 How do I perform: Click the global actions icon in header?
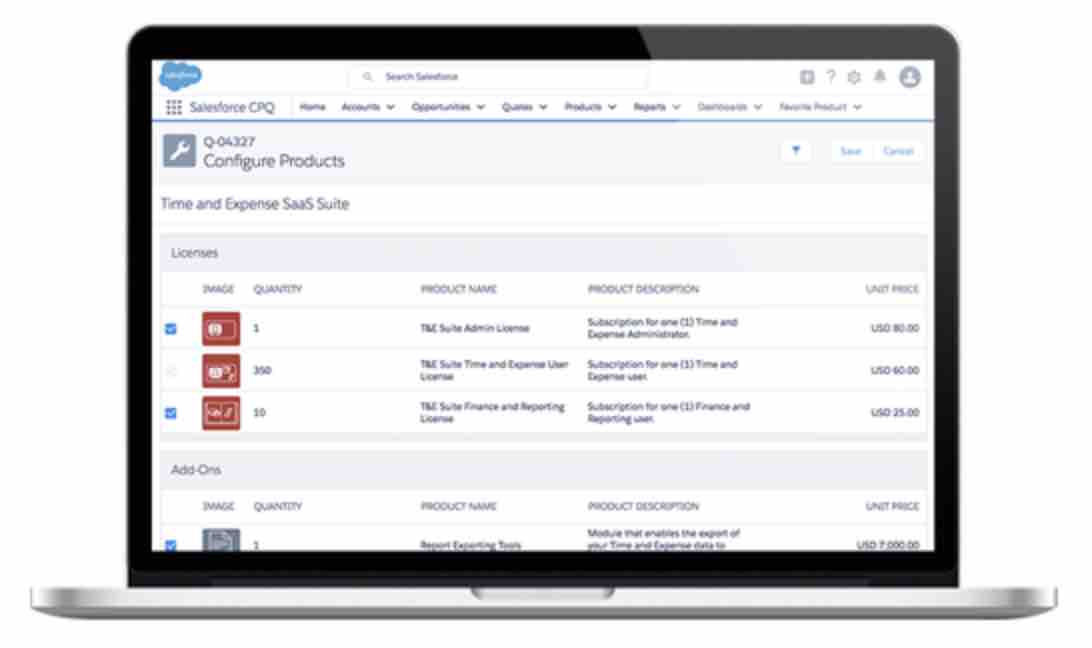pos(807,77)
